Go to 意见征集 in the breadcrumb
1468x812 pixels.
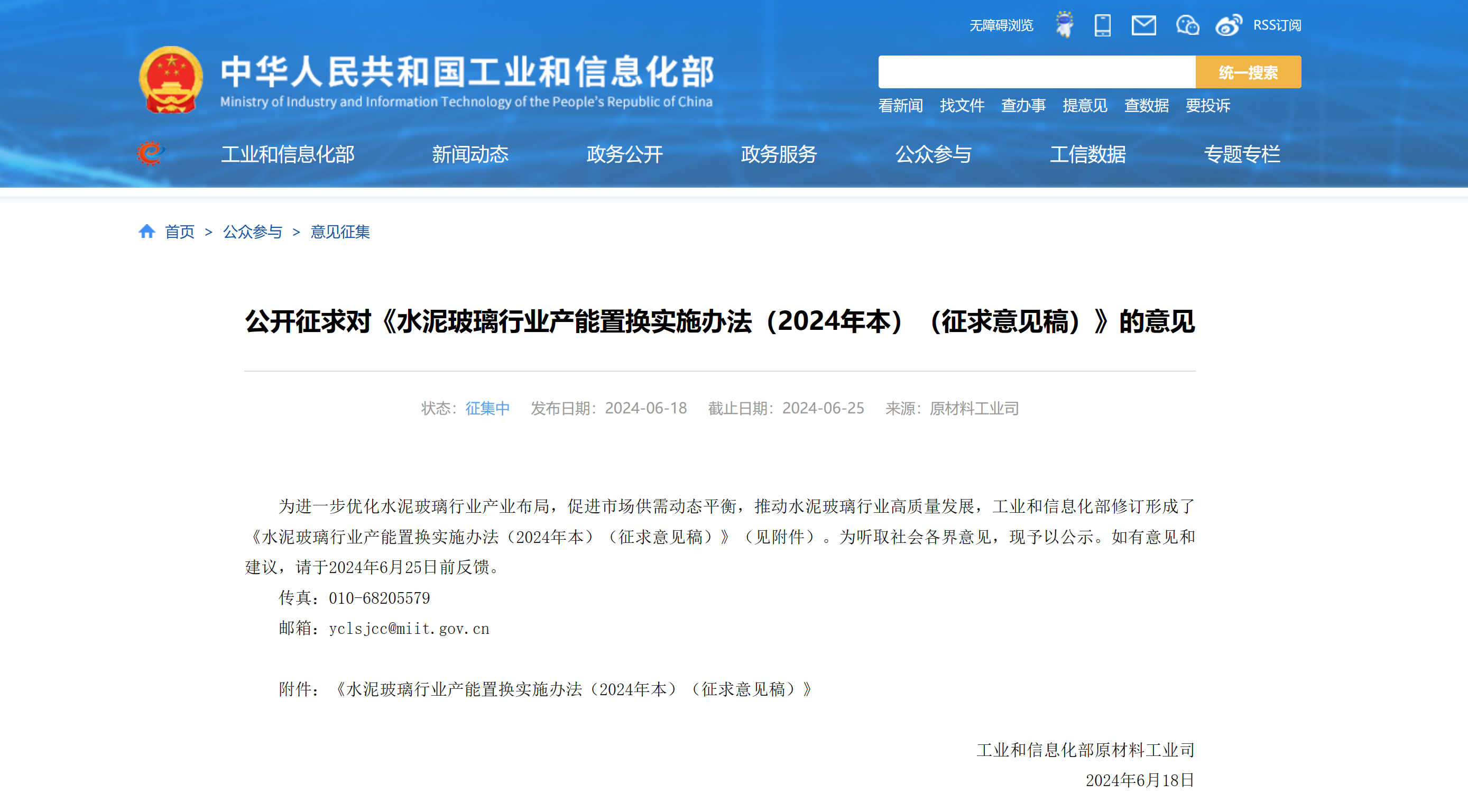[x=340, y=232]
